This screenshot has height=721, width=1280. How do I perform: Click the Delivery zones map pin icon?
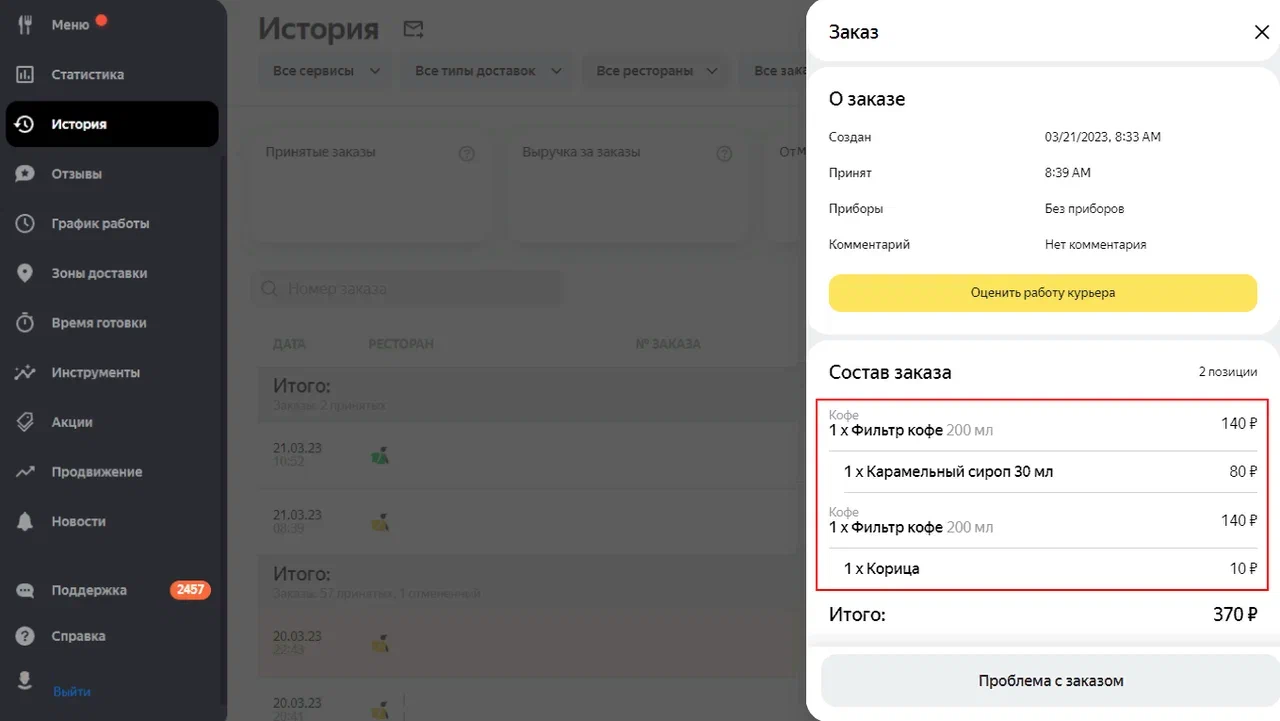(25, 273)
